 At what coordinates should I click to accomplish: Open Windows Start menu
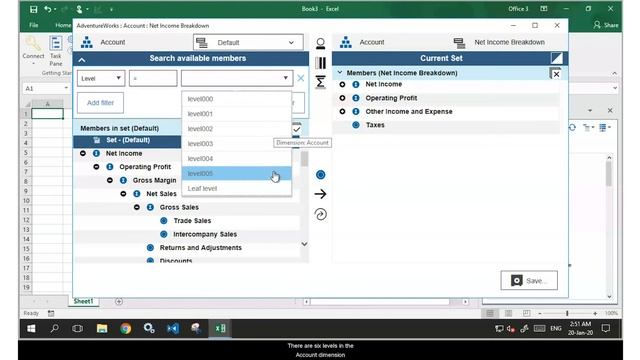[31, 329]
